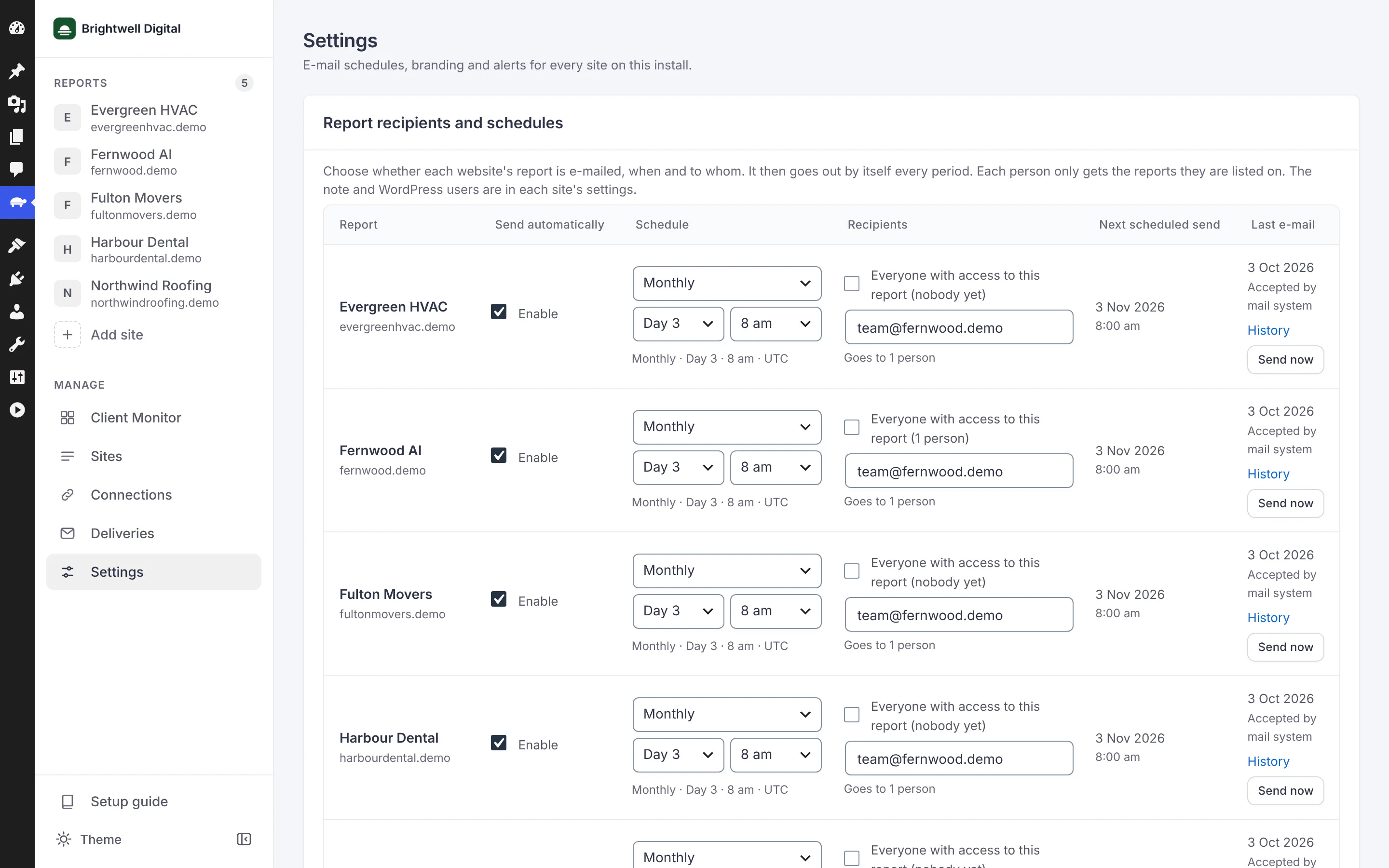Screen dimensions: 1389x868
Task: Uncheck Enable for Fulton Movers
Action: point(499,599)
